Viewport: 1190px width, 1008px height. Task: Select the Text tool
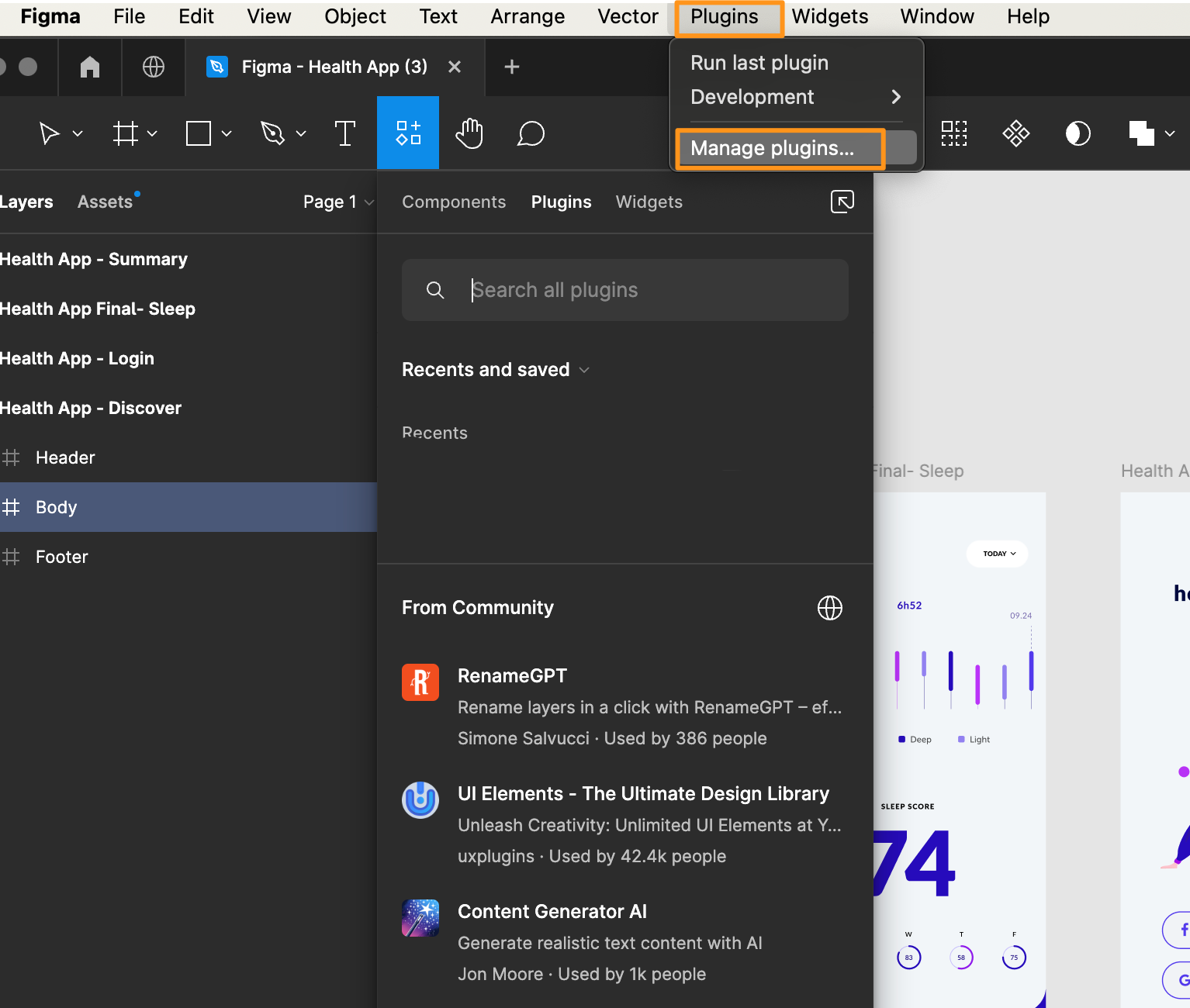[345, 133]
